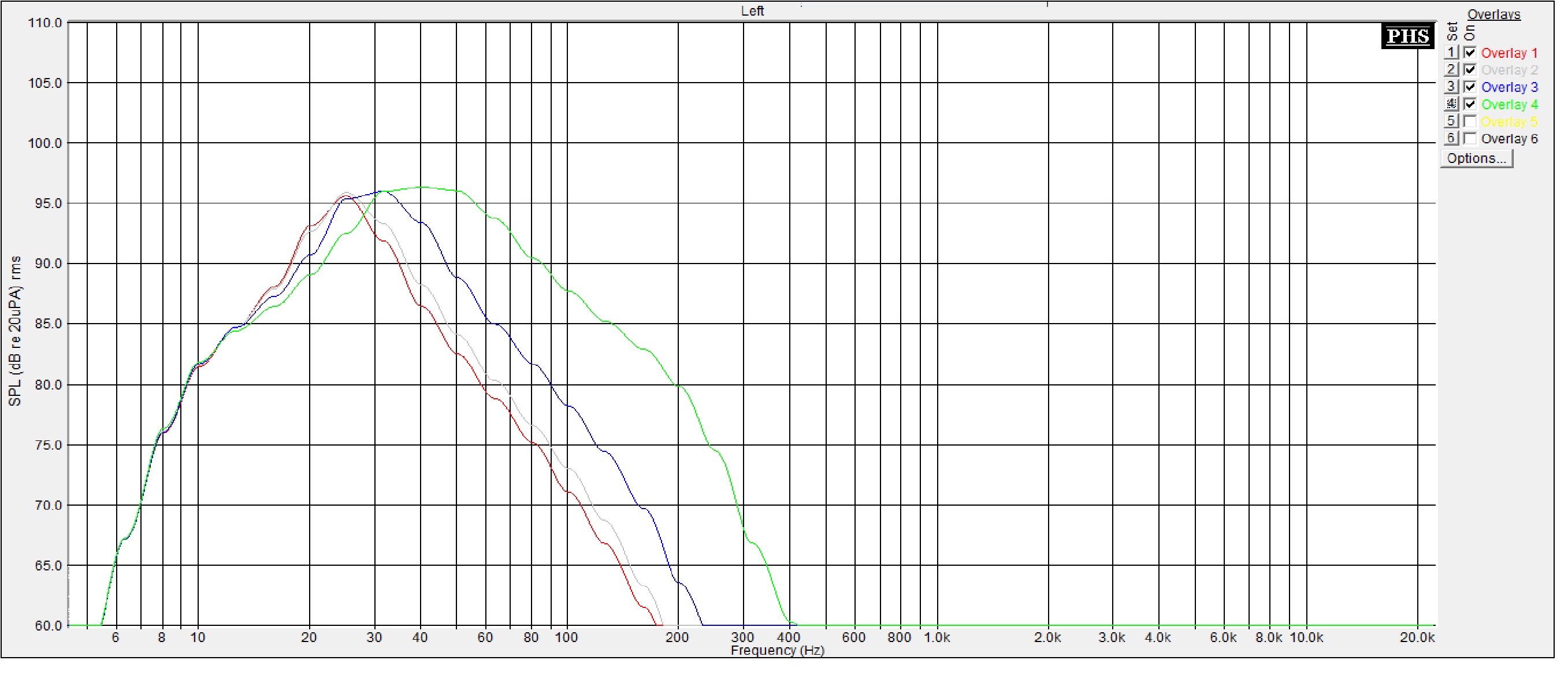
Task: Click the Frequency (Hz) axis label
Action: [776, 651]
